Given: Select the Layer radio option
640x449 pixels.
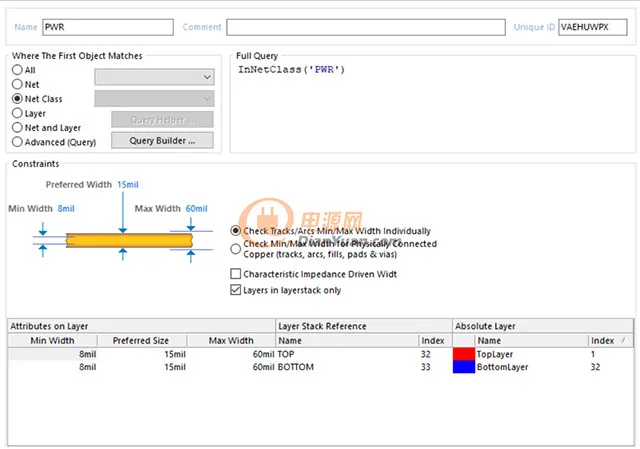Looking at the screenshot, I should pyautogui.click(x=17, y=114).
